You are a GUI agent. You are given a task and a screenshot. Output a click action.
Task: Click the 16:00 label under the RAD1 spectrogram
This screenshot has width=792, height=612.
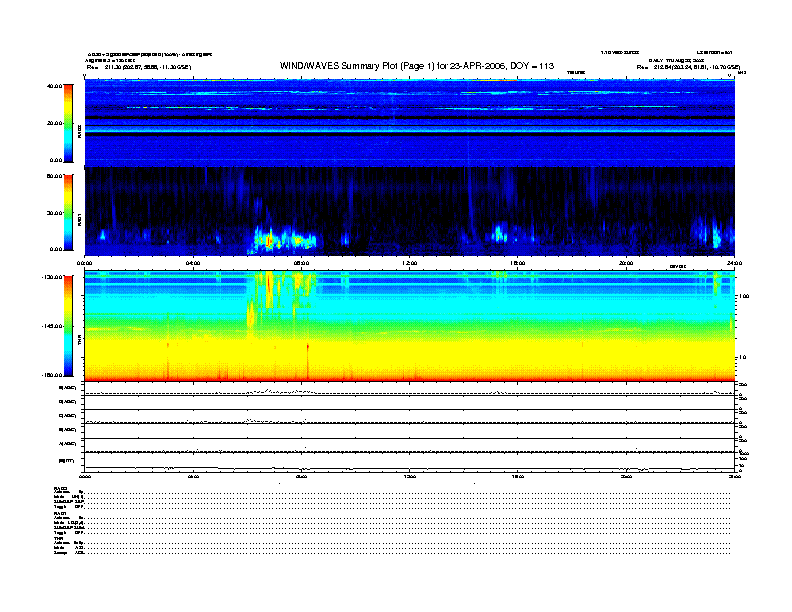tap(518, 263)
